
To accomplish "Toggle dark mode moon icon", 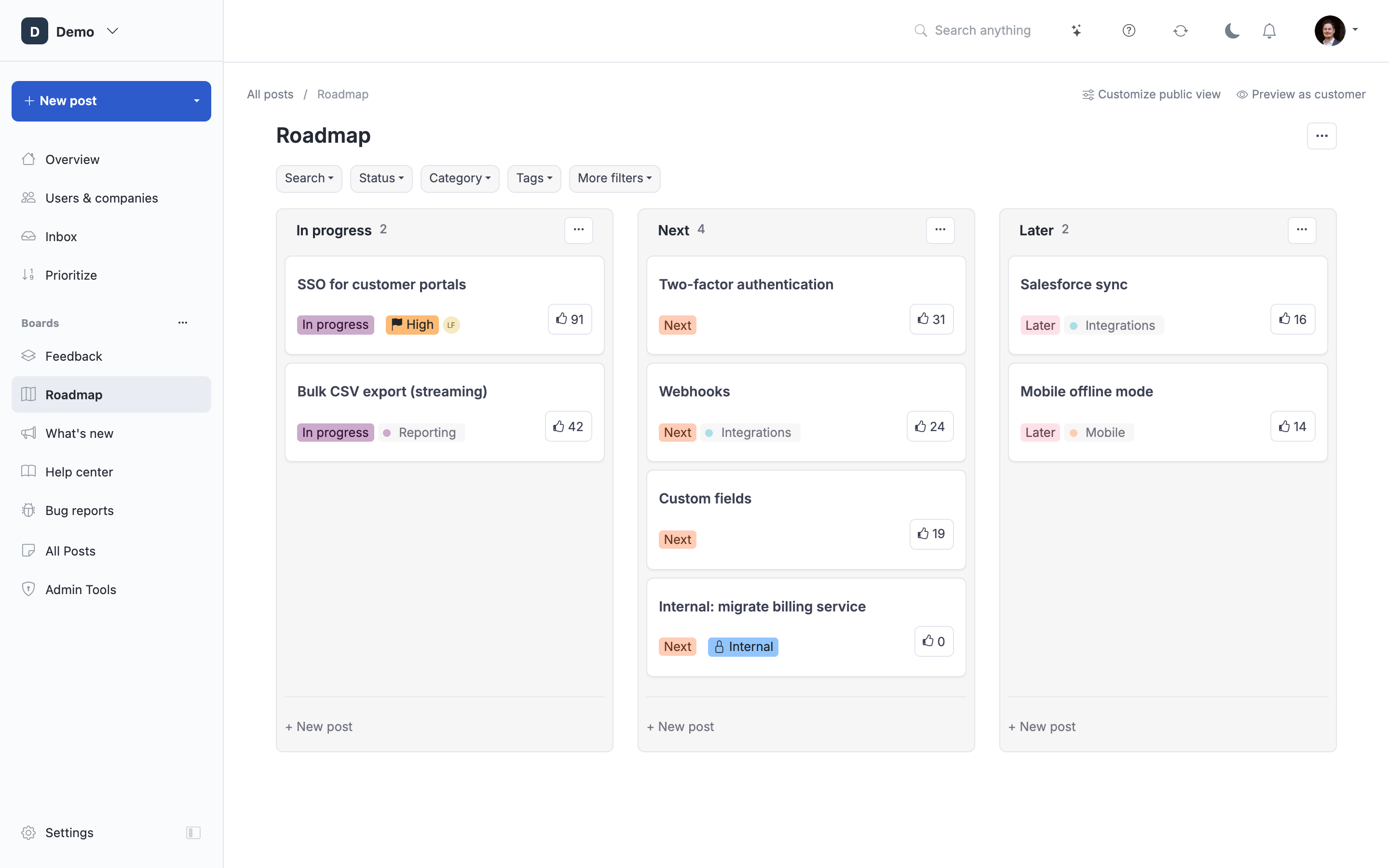I will [x=1232, y=30].
